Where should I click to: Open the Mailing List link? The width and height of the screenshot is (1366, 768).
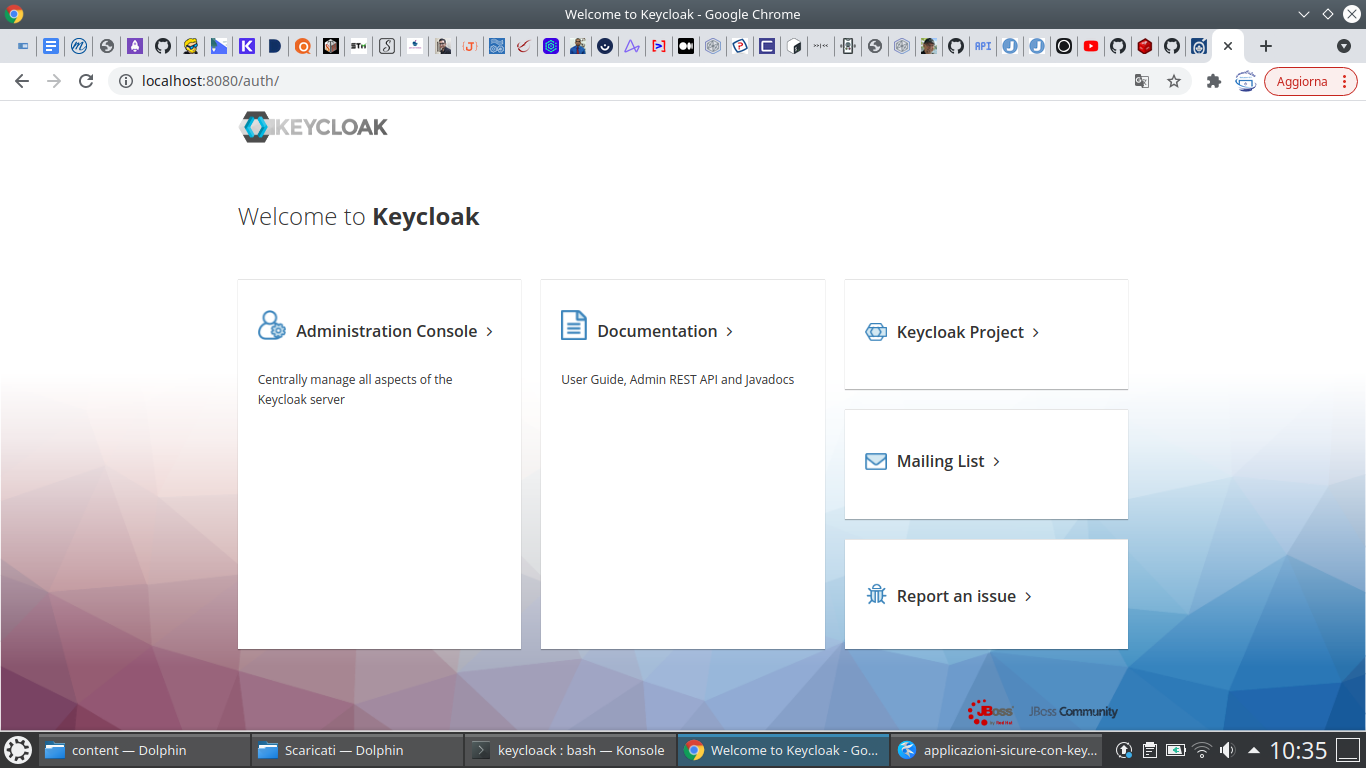click(x=940, y=461)
